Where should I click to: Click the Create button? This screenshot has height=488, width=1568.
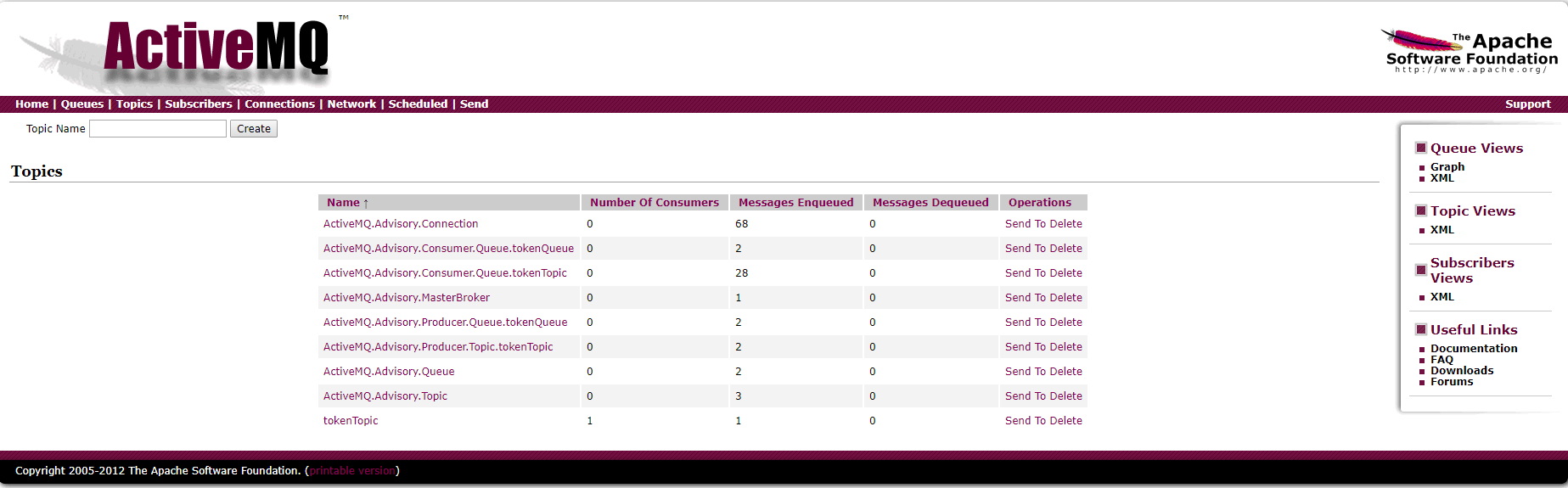[x=254, y=129]
